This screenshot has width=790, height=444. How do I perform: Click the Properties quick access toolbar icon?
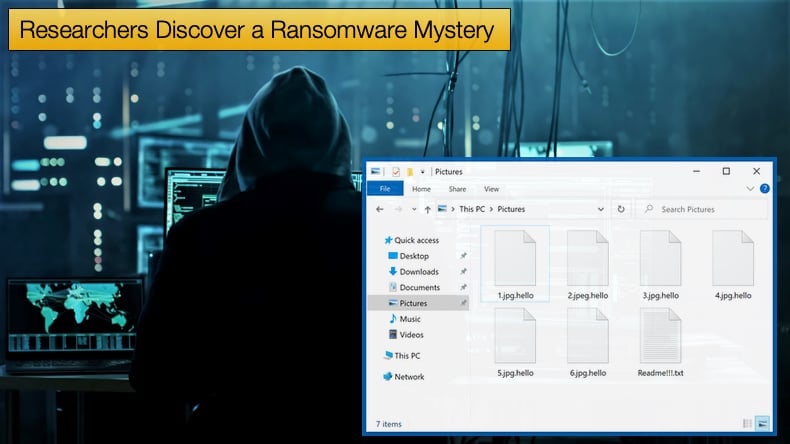tap(396, 172)
